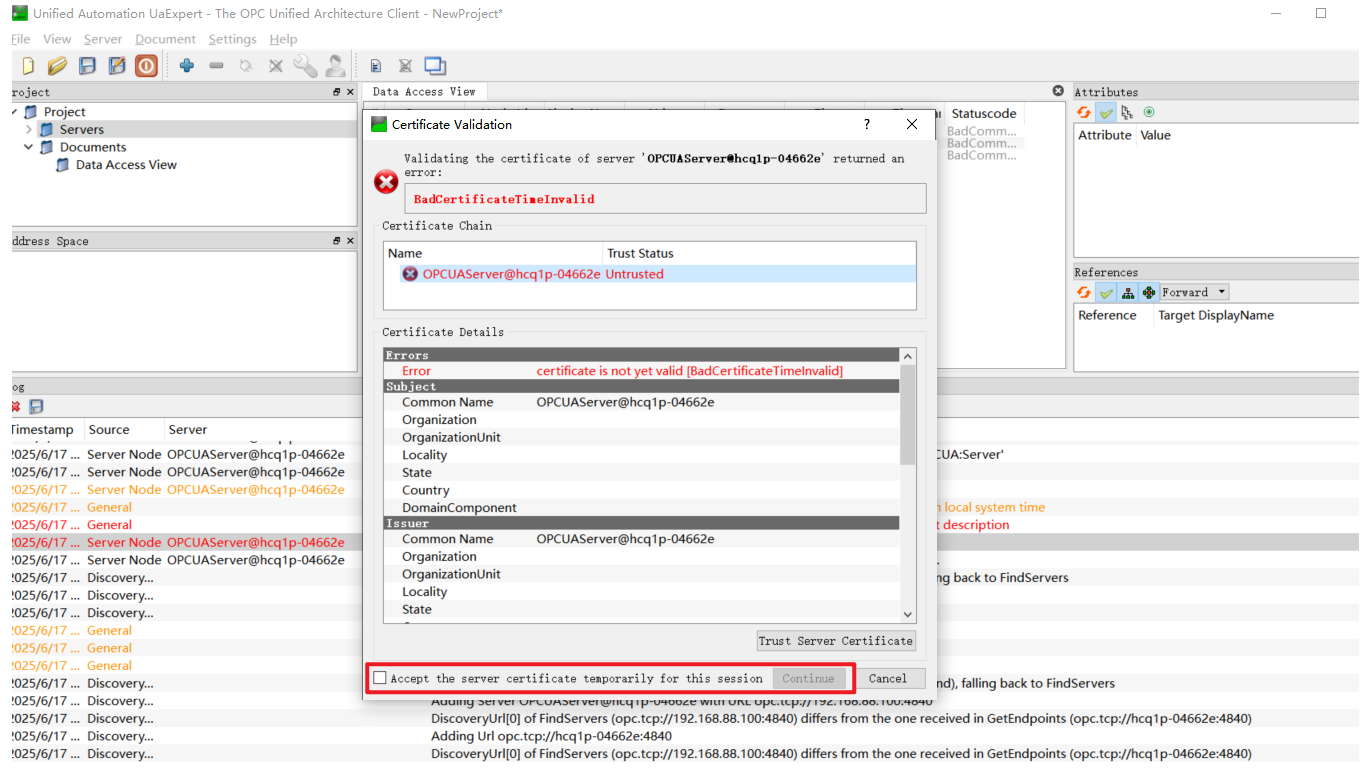Toggle the checkmark button in References toolbar
Screen dimensions: 1361x783
(x=1106, y=292)
